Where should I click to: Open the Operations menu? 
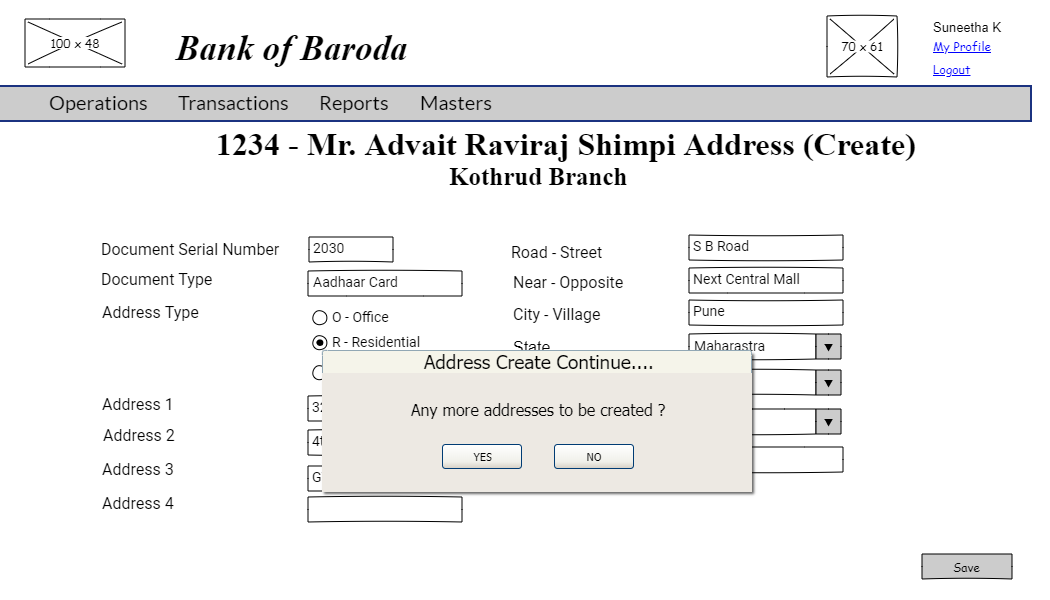[97, 103]
